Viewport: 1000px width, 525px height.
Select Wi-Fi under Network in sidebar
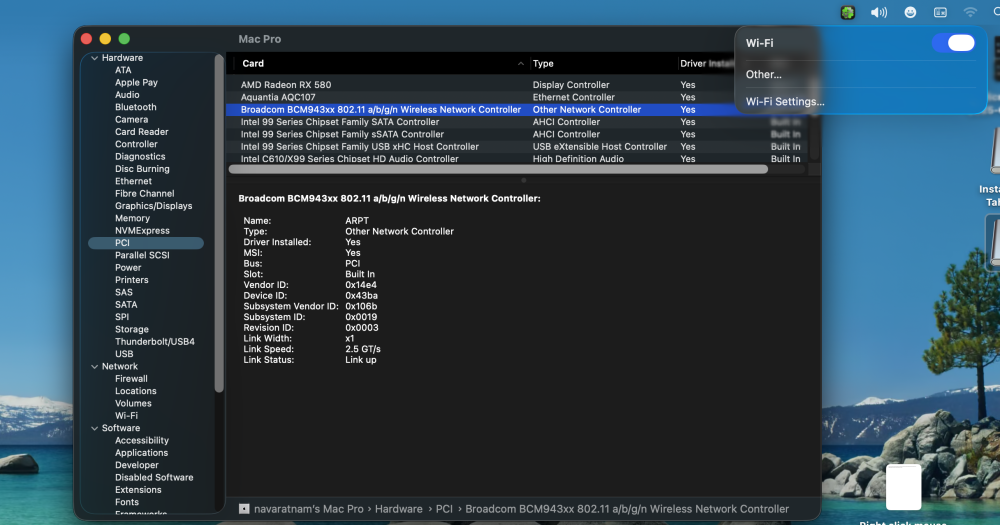(x=126, y=416)
